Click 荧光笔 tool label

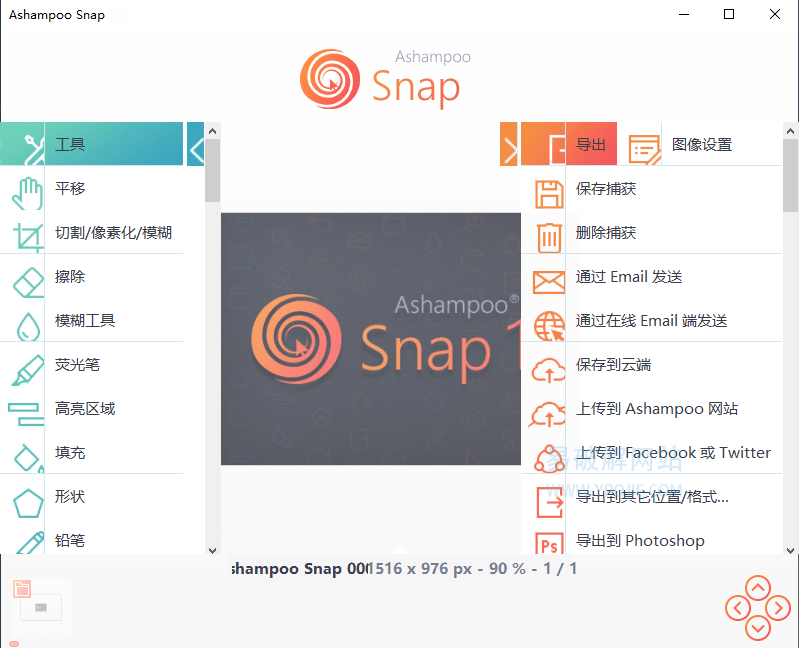[x=77, y=365]
